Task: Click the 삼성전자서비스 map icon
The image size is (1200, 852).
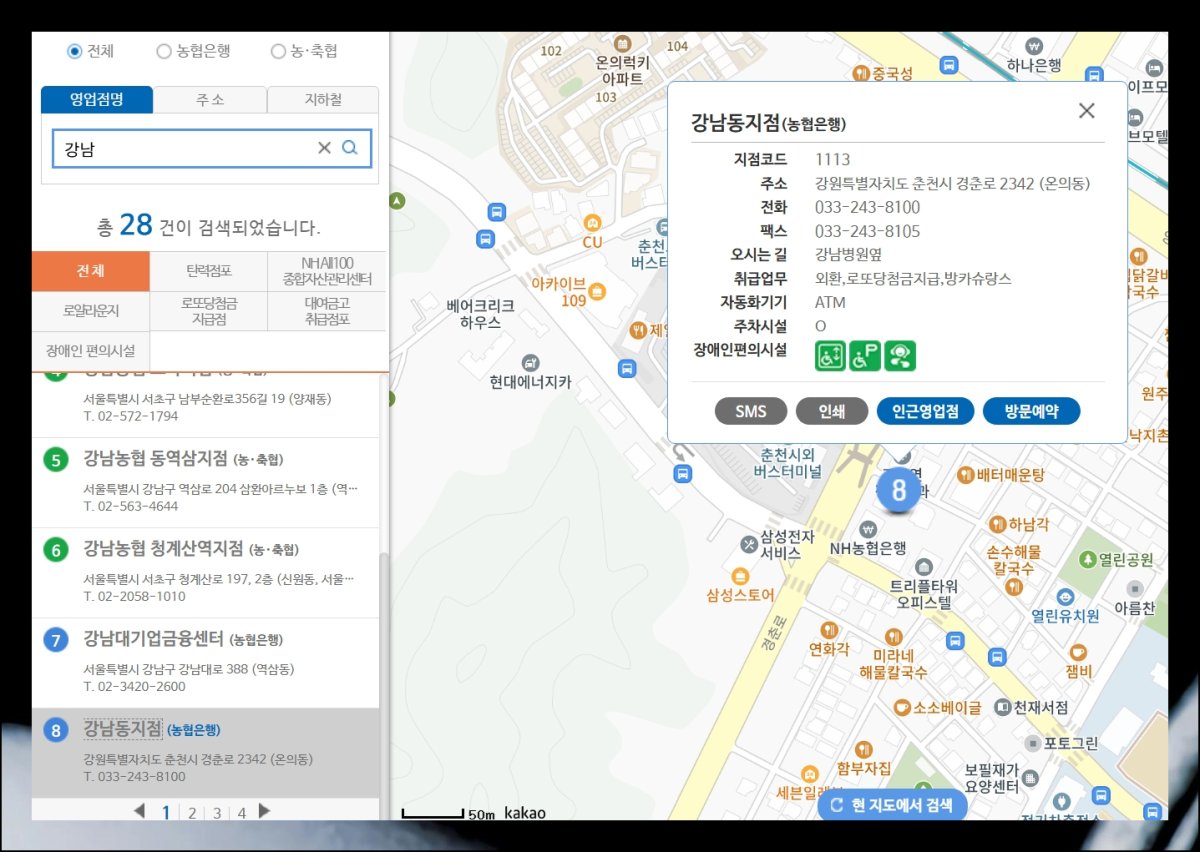Action: click(750, 544)
